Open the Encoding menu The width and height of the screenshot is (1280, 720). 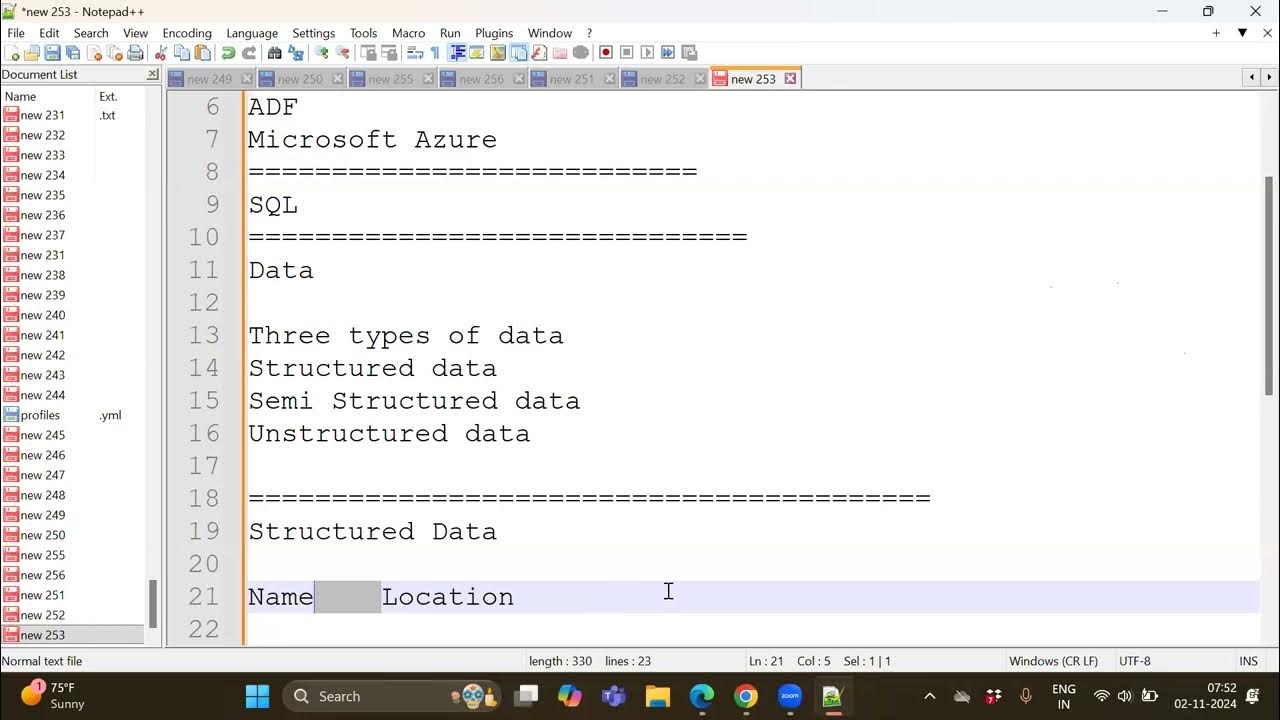187,33
